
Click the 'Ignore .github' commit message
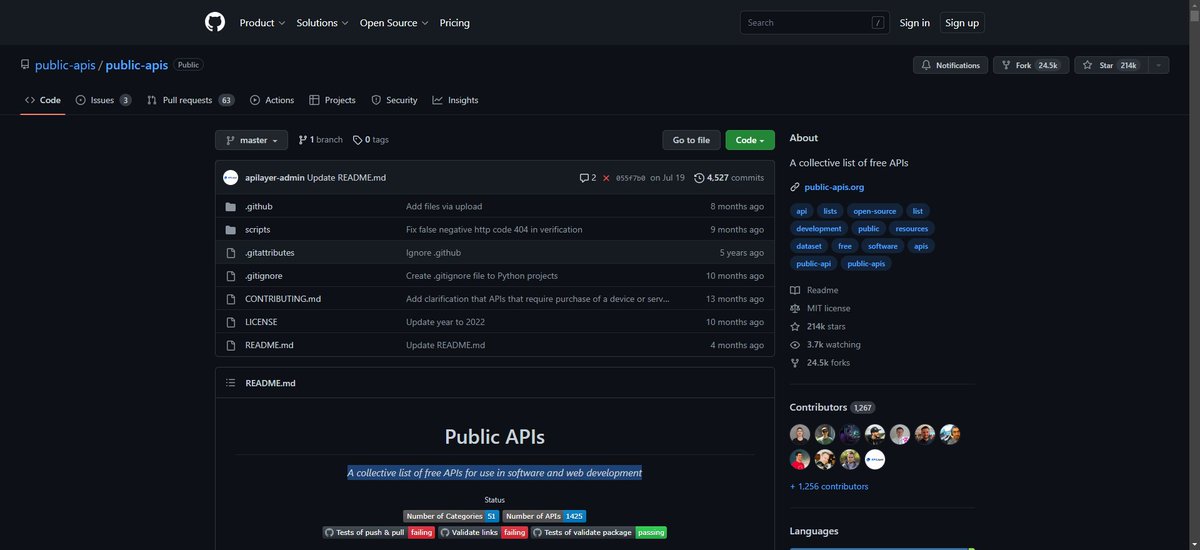(433, 252)
